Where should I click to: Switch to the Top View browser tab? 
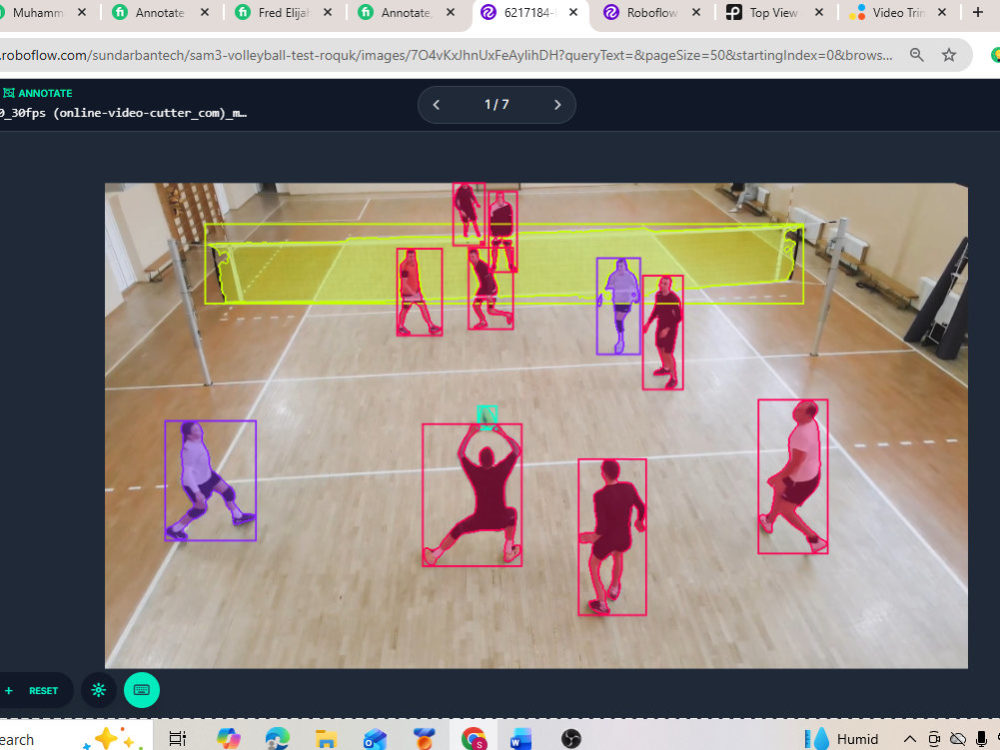coord(773,13)
